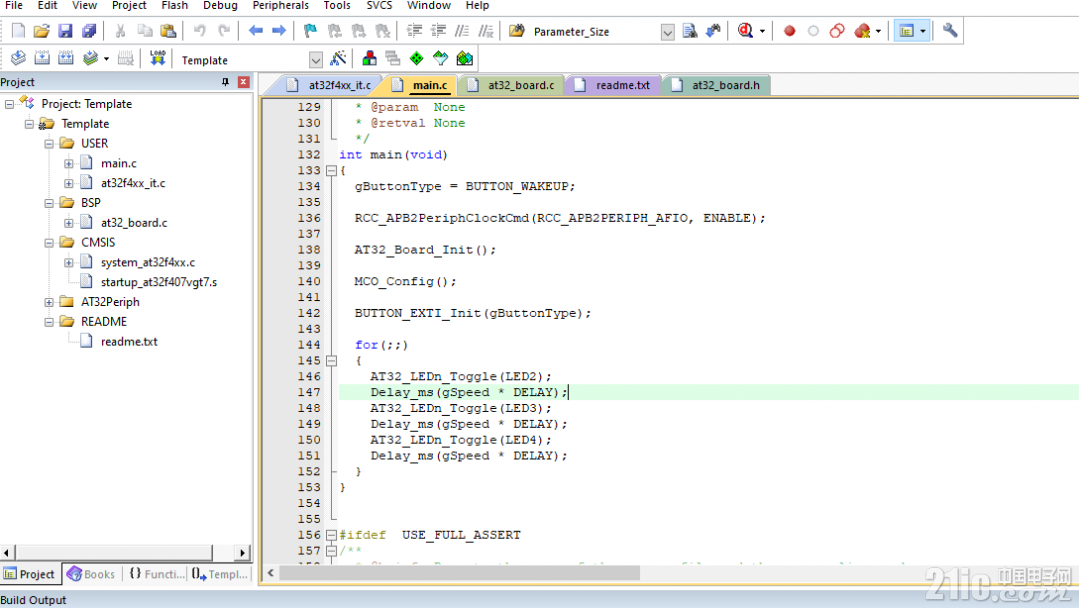Navigate backwards with the blue left arrow
The image size is (1079, 610).
255,31
